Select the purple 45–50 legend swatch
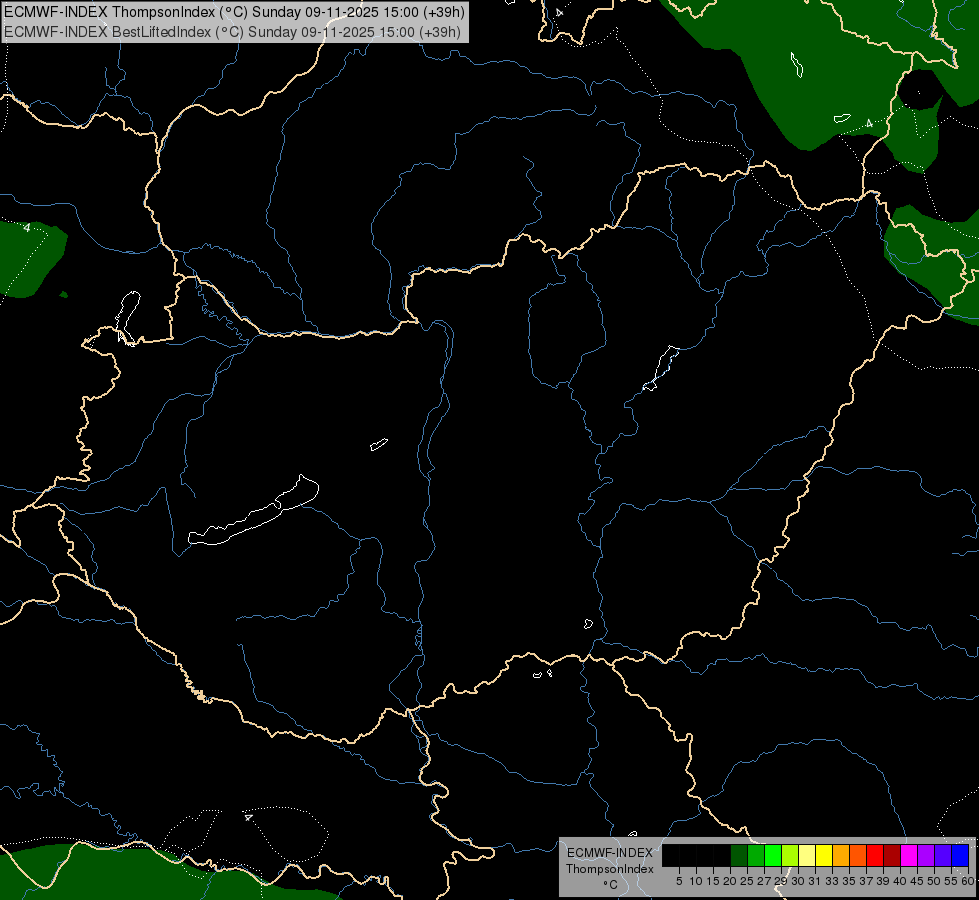This screenshot has width=979, height=900. 926,855
